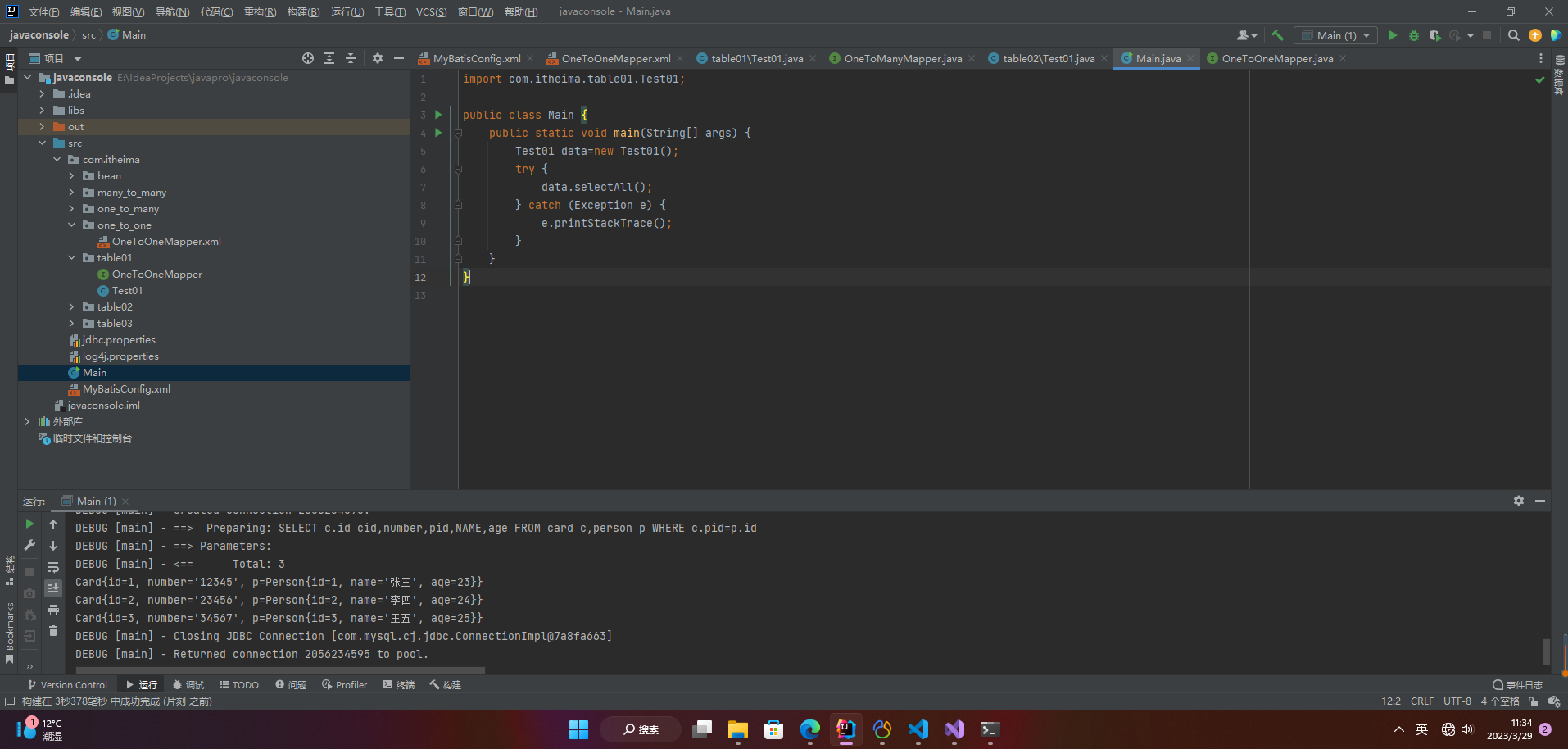Open the 重构(R) menu
Image resolution: width=1568 pixels, height=749 pixels.
260,11
